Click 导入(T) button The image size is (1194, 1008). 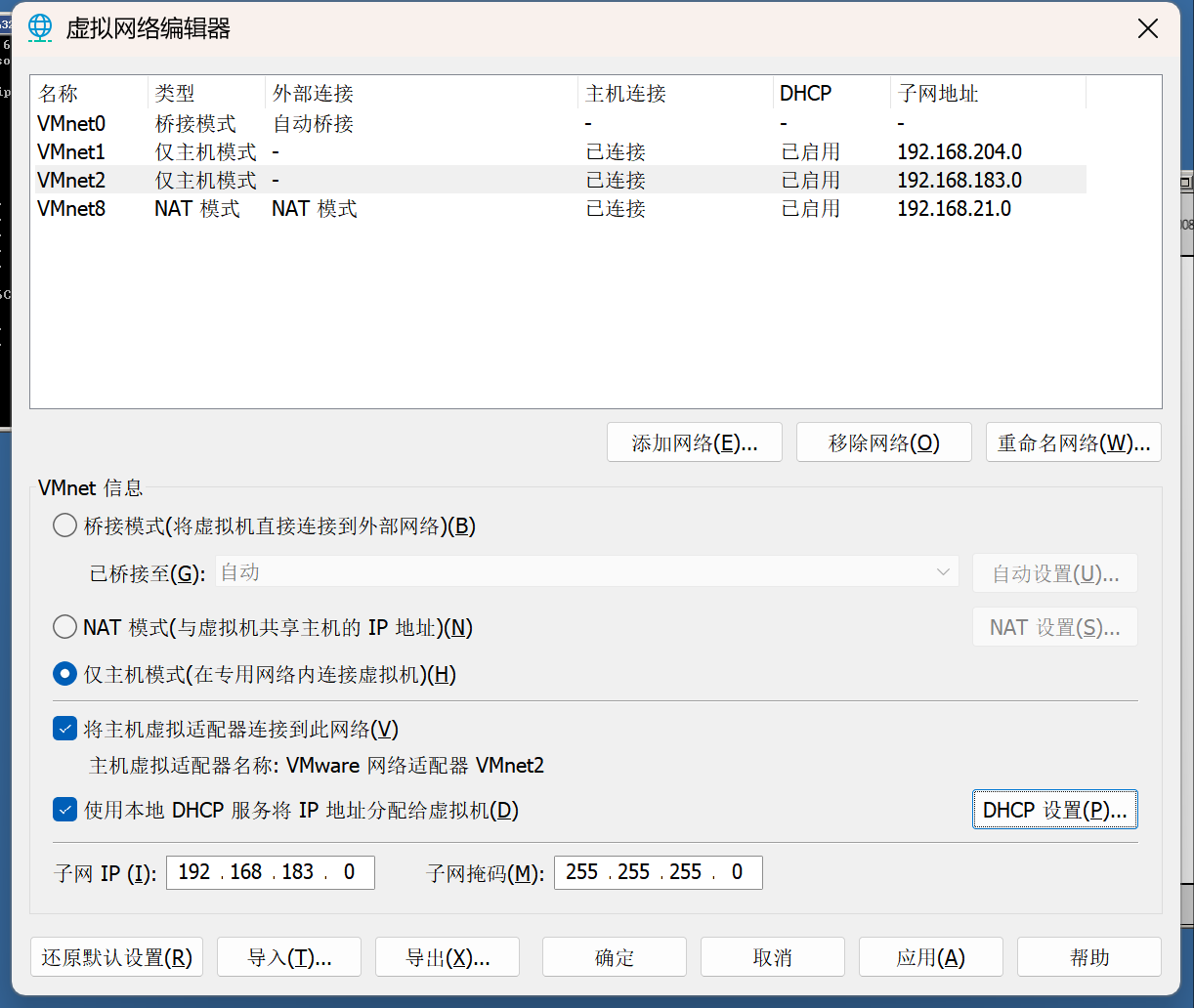289,957
